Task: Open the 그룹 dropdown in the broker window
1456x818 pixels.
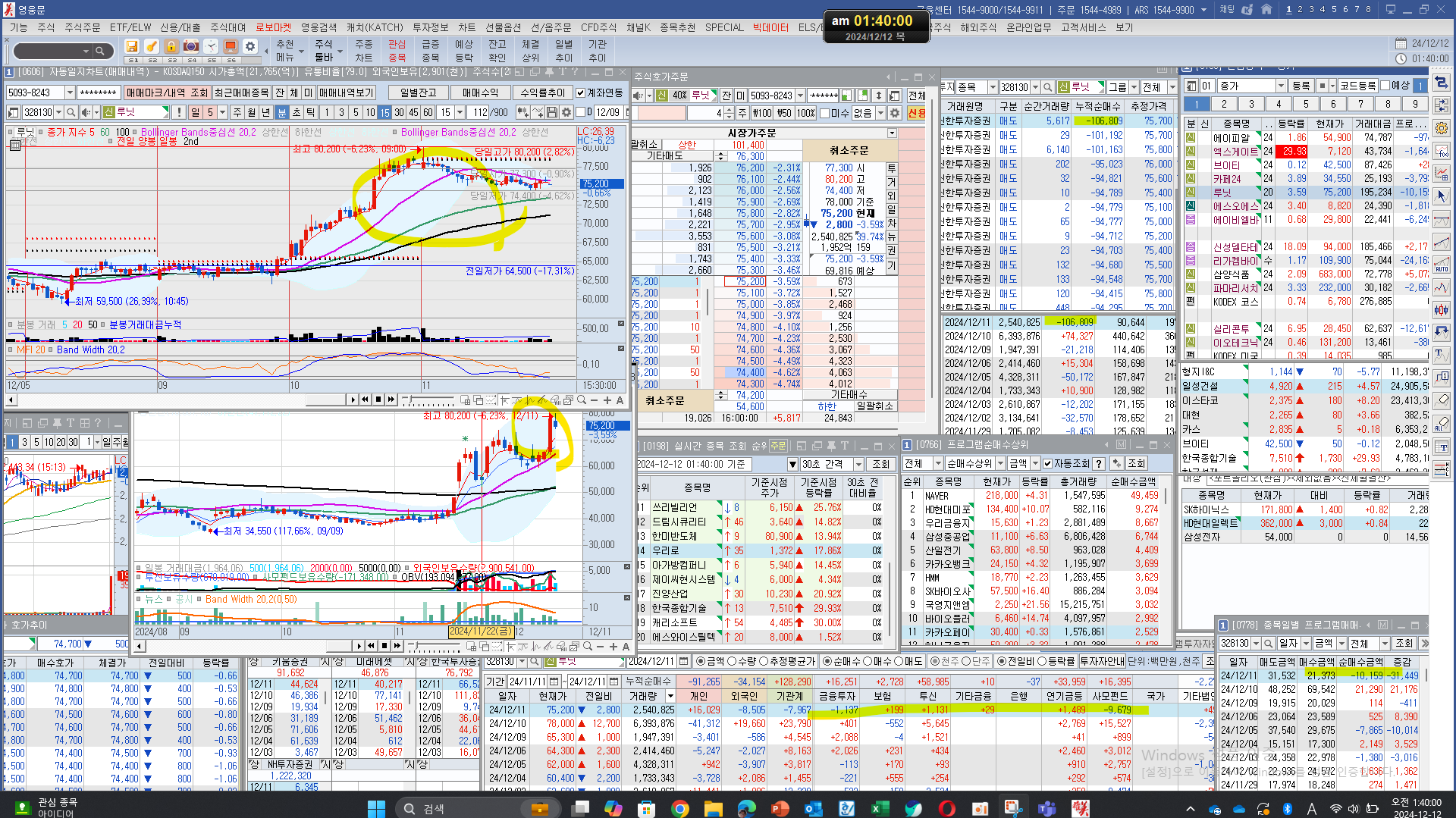Action: pos(1134,87)
